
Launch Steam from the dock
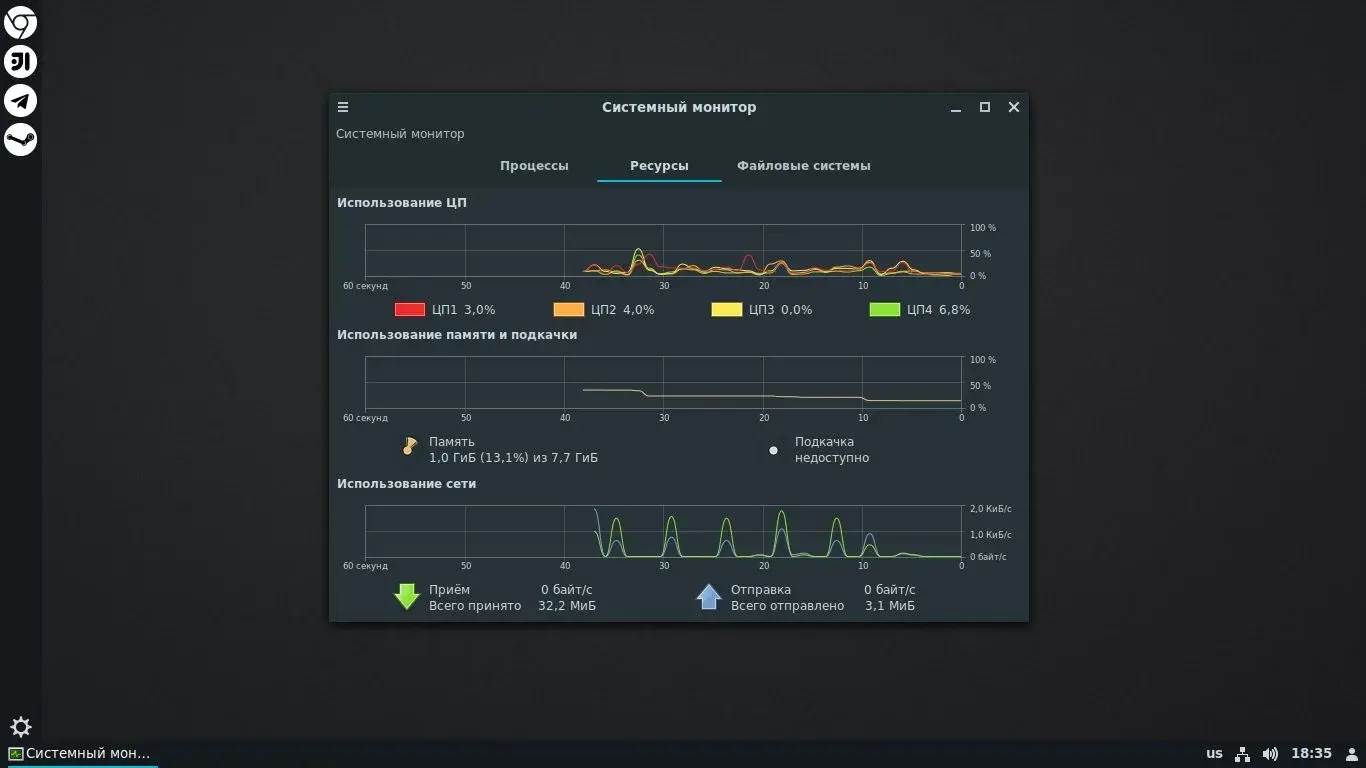(x=20, y=139)
